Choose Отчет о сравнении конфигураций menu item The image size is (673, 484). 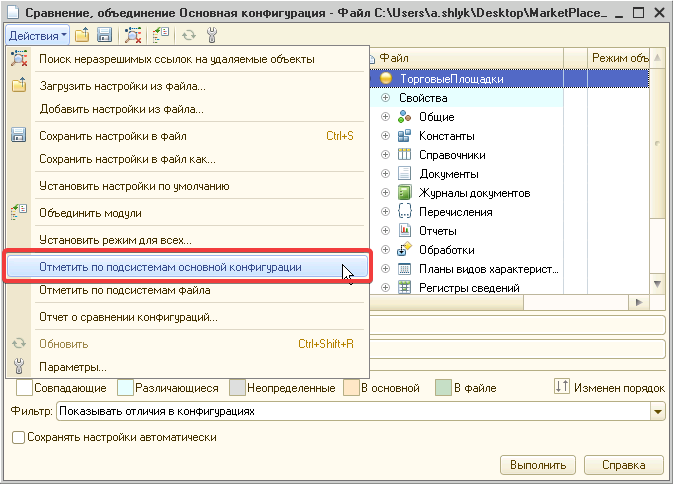click(128, 318)
